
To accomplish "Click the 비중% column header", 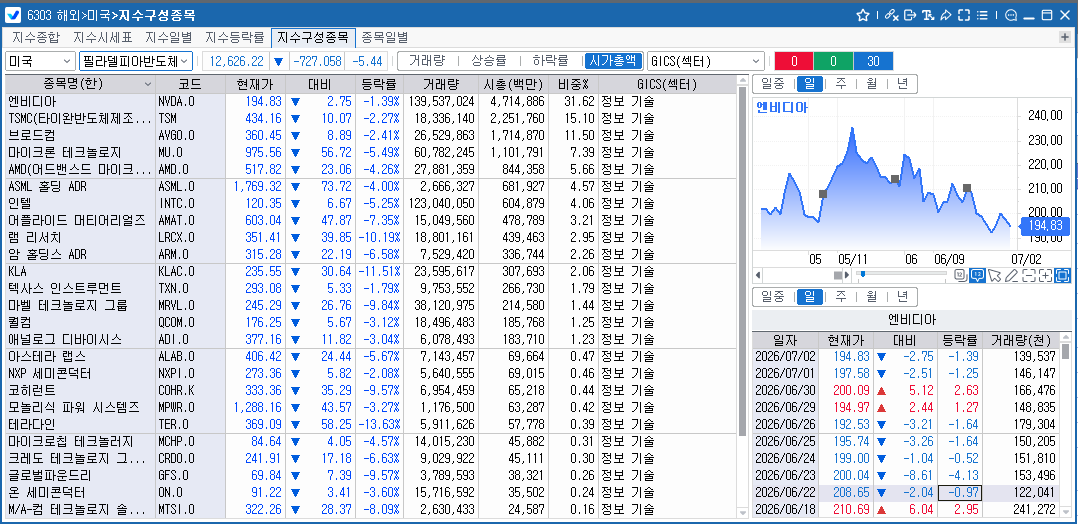I will click(x=573, y=85).
